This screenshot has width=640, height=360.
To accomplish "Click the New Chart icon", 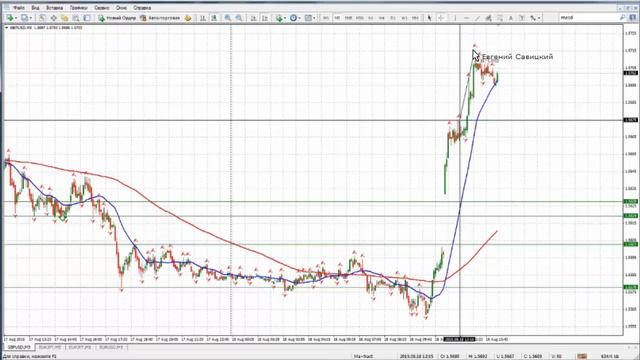I will (x=9, y=18).
